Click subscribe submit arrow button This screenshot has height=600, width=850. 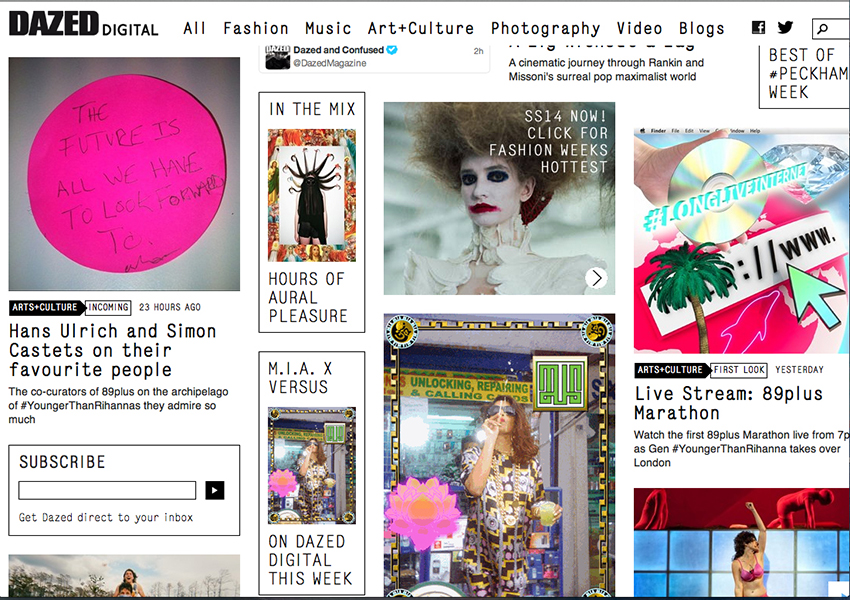[x=215, y=491]
